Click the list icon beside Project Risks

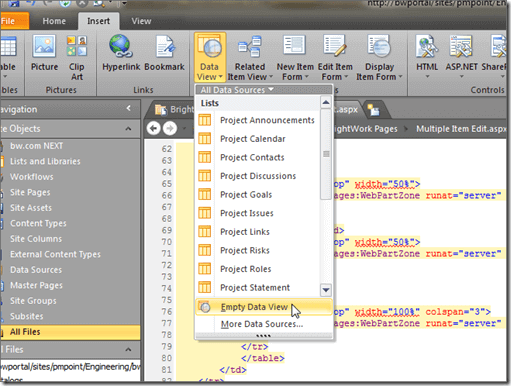pyautogui.click(x=205, y=250)
